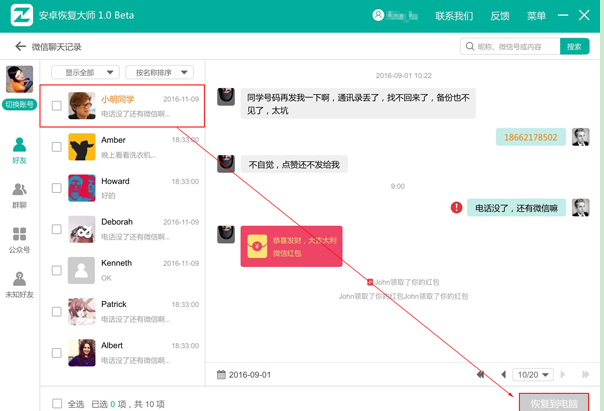
Task: Click the 搜索 search button
Action: 574,47
